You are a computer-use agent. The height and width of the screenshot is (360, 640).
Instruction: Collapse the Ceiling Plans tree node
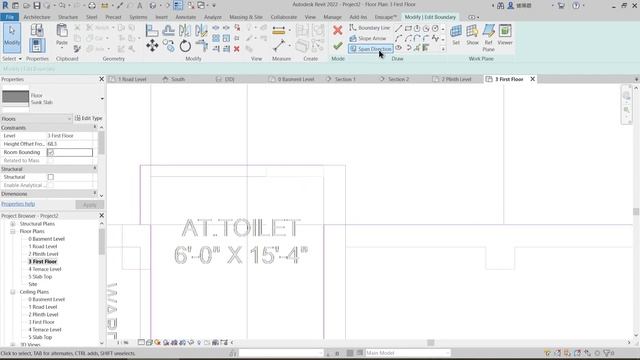[13, 292]
